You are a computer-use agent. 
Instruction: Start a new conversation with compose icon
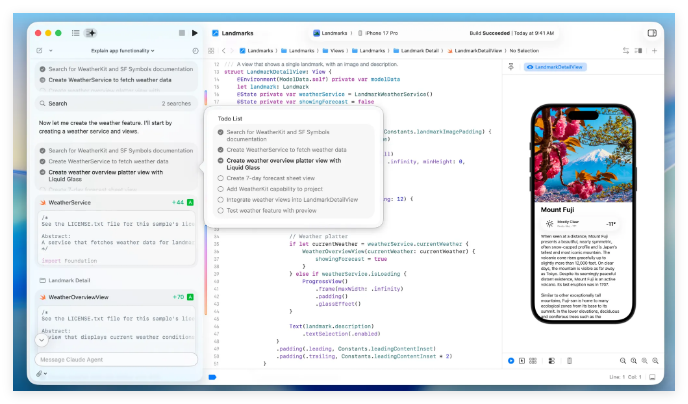pyautogui.click(x=39, y=50)
